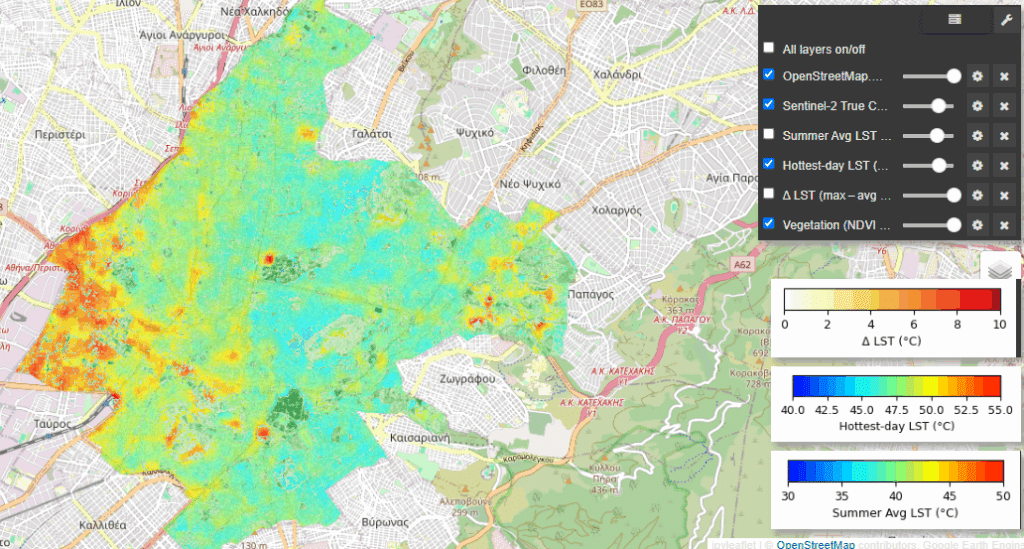Open settings gear for OpenStreetMap layer

(977, 76)
